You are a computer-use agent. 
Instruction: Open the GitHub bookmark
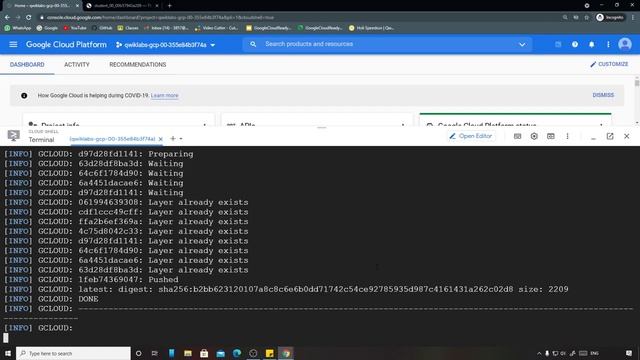[102, 28]
